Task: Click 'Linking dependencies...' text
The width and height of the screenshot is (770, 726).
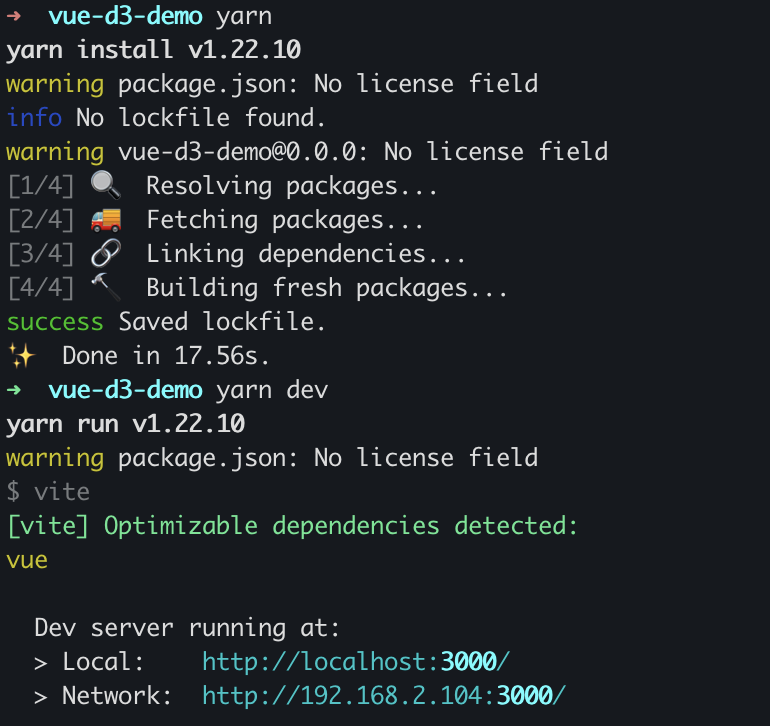Action: (x=305, y=254)
